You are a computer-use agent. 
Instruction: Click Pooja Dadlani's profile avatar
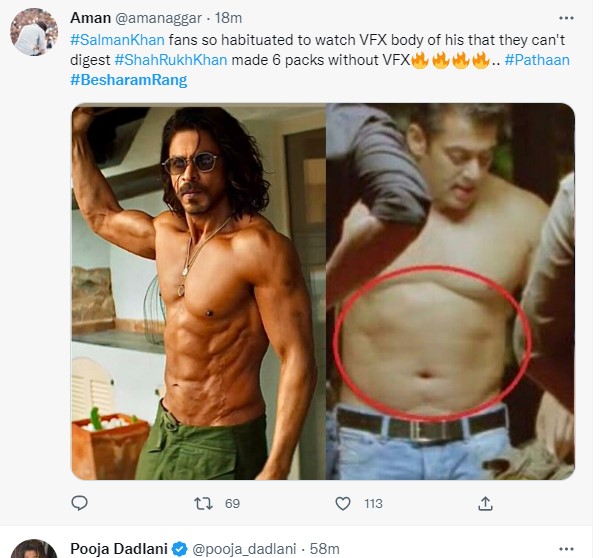pyautogui.click(x=34, y=548)
